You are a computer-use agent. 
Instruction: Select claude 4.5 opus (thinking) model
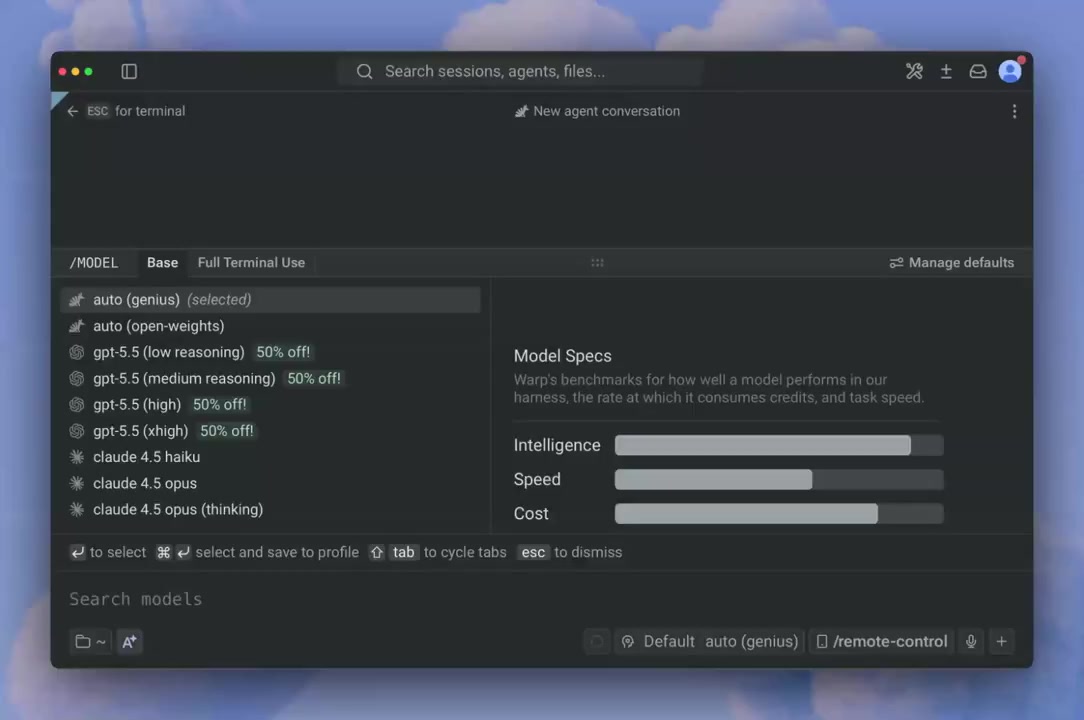click(x=271, y=510)
